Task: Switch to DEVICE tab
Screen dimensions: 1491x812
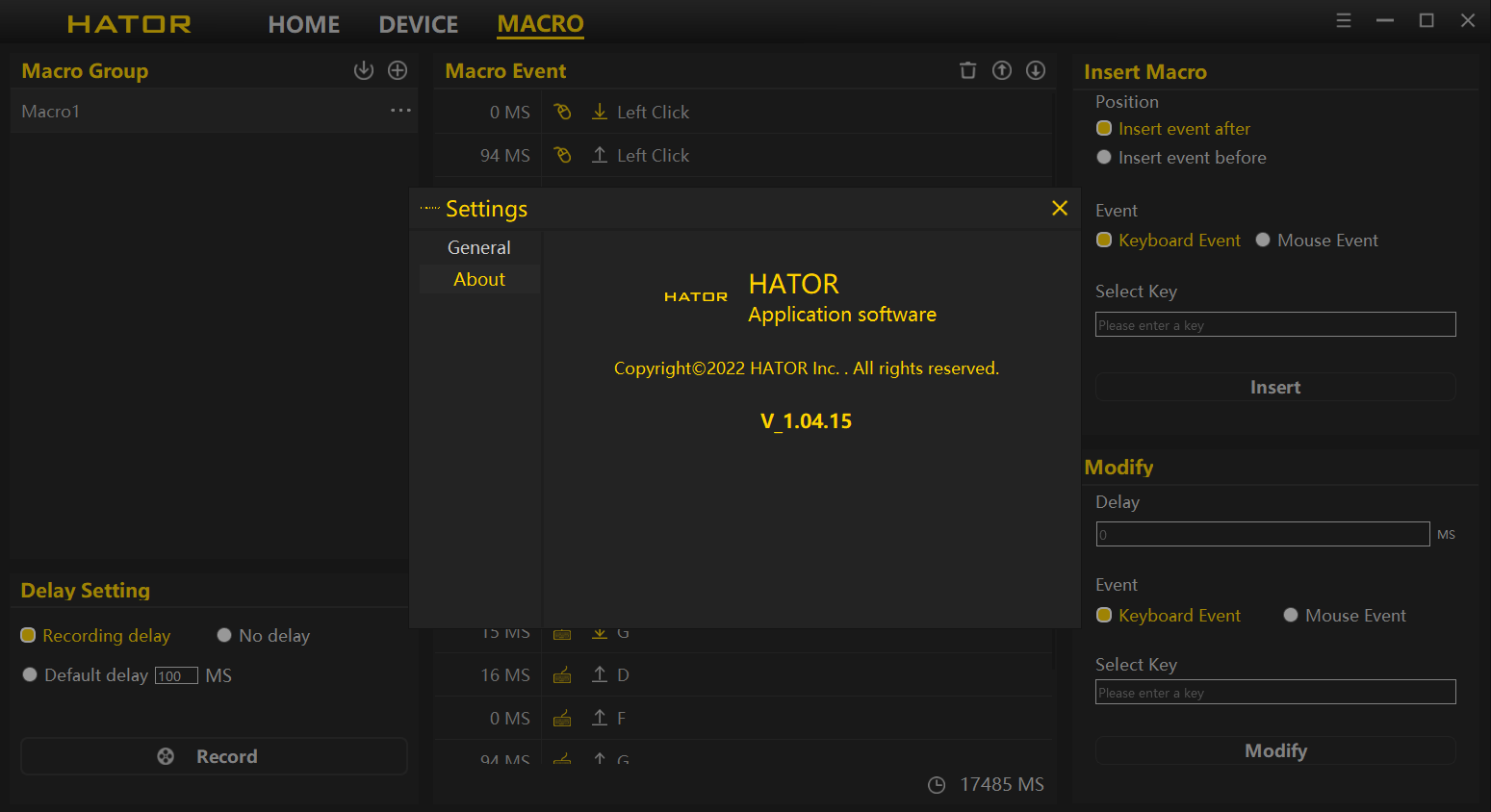Action: tap(419, 24)
